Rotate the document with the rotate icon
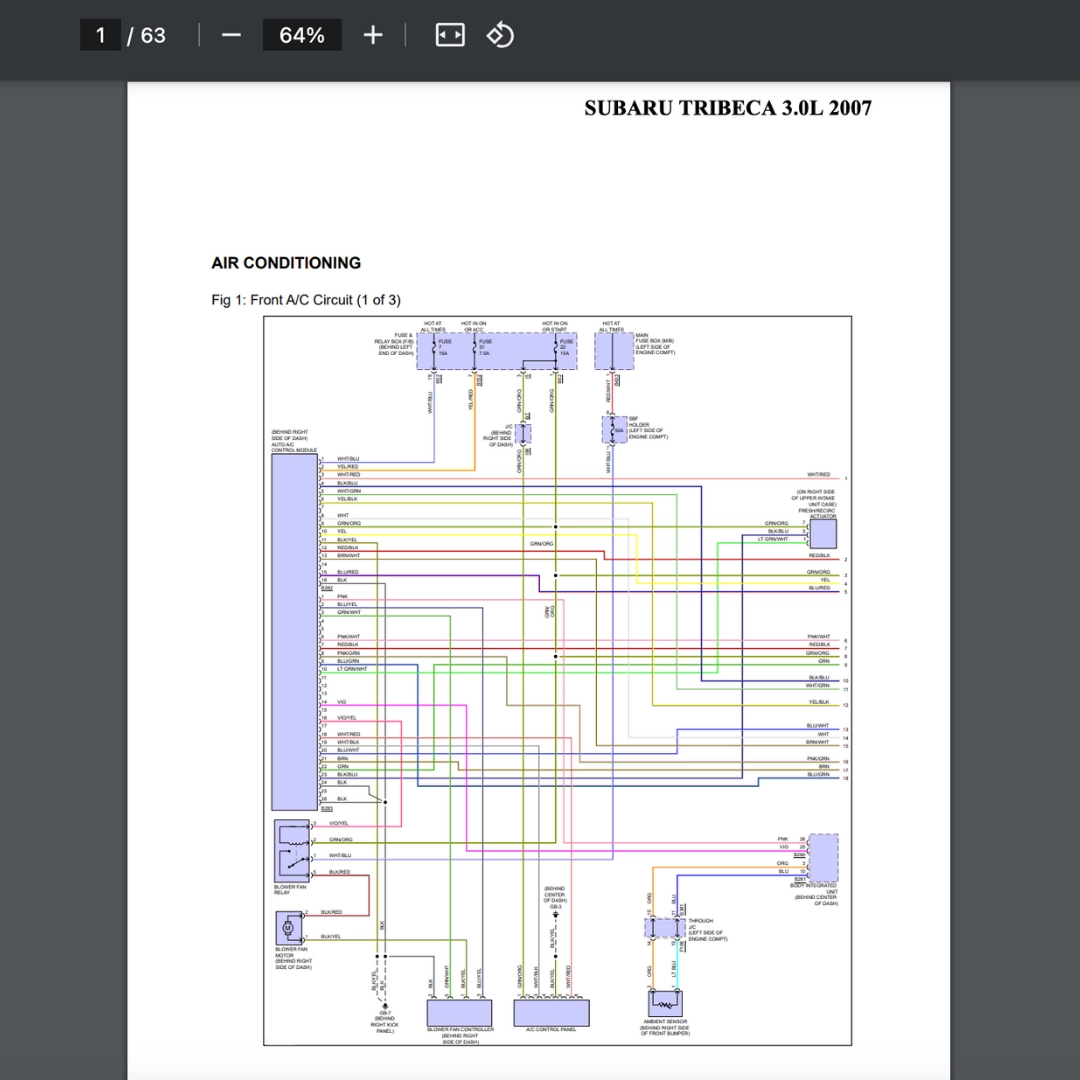The width and height of the screenshot is (1080, 1080). click(500, 35)
